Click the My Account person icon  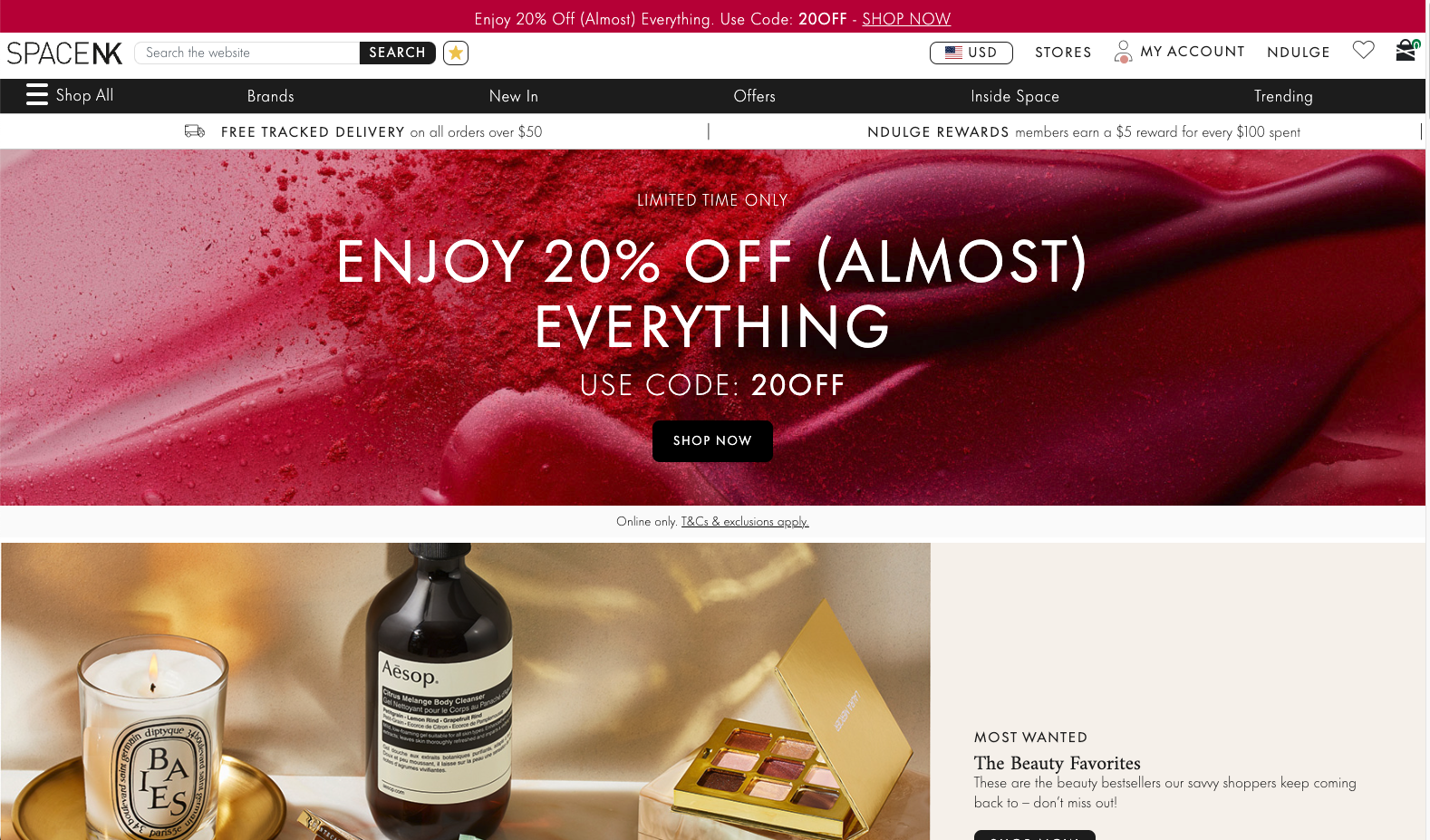pos(1123,52)
